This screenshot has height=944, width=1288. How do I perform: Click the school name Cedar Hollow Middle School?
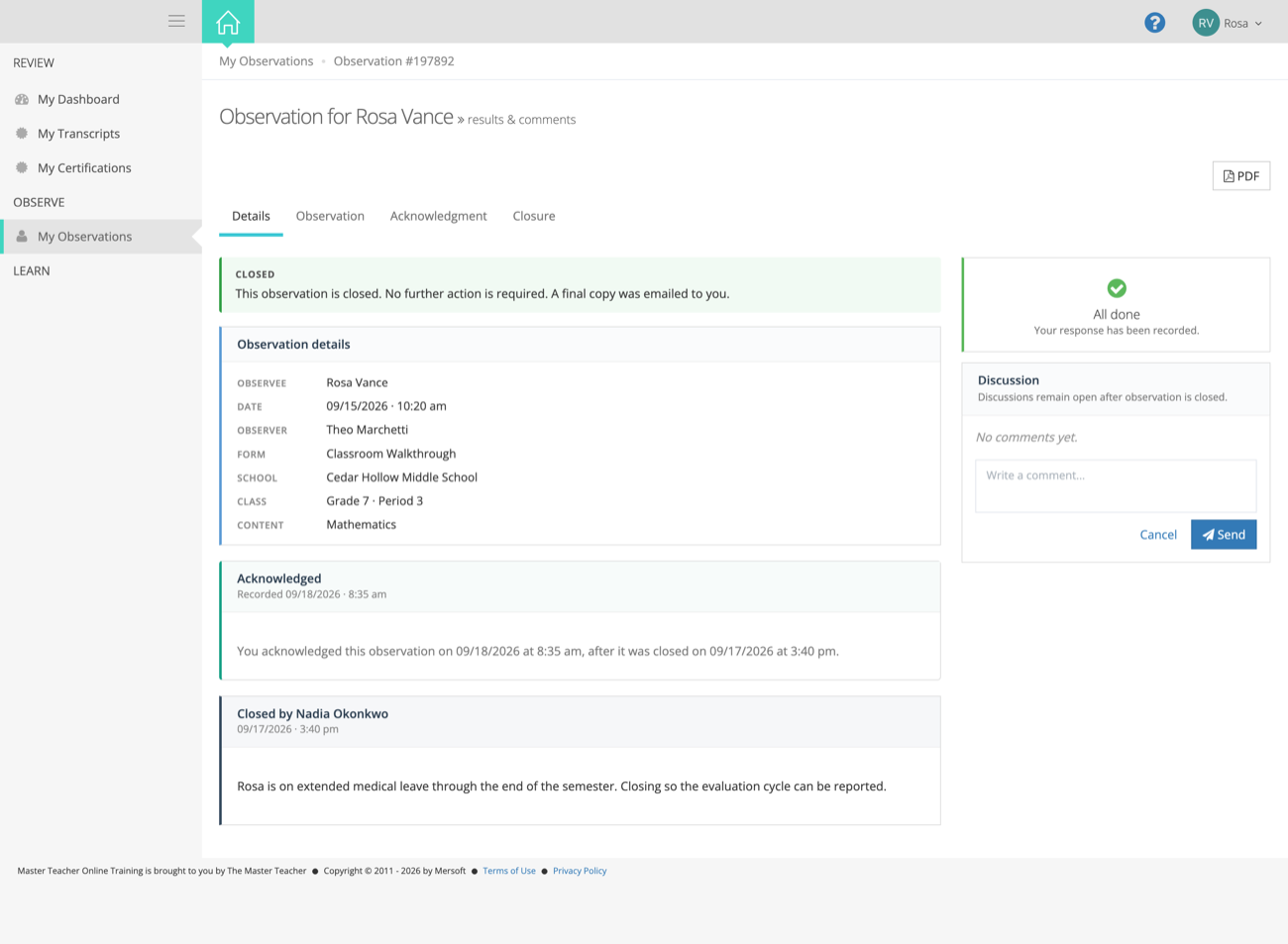tap(402, 477)
